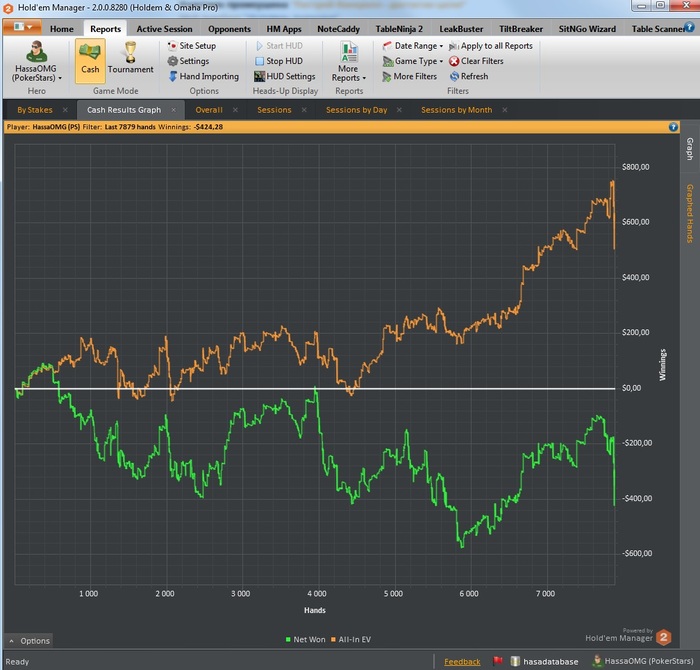Image resolution: width=700 pixels, height=670 pixels.
Task: Select Cash game mode
Action: 90,61
